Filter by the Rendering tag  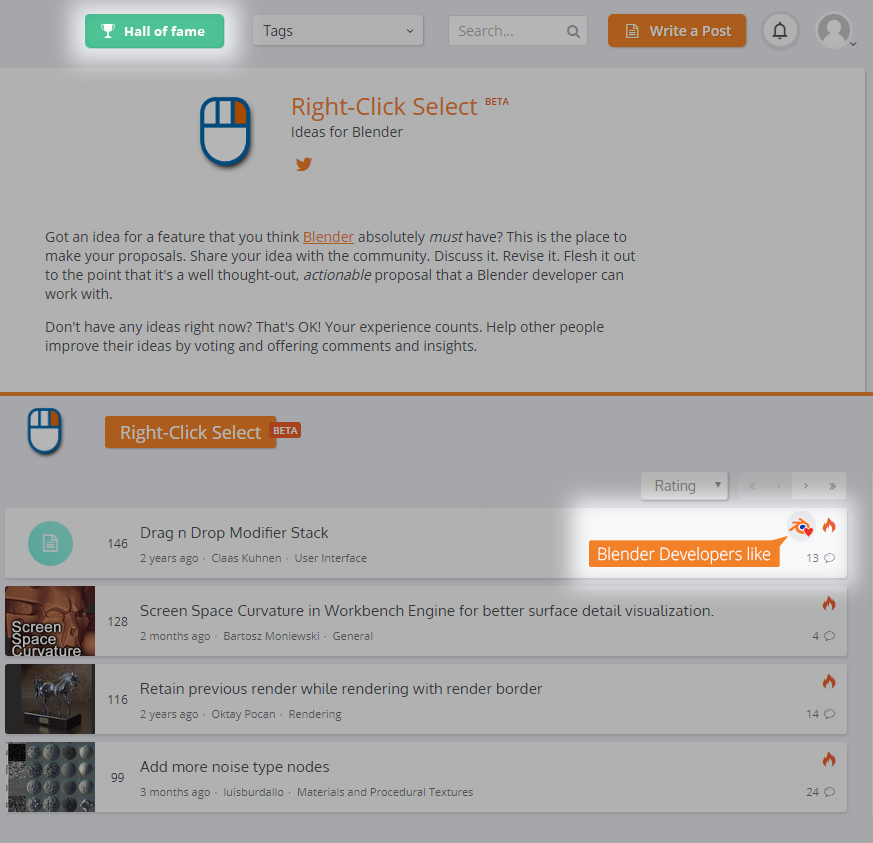pos(315,714)
